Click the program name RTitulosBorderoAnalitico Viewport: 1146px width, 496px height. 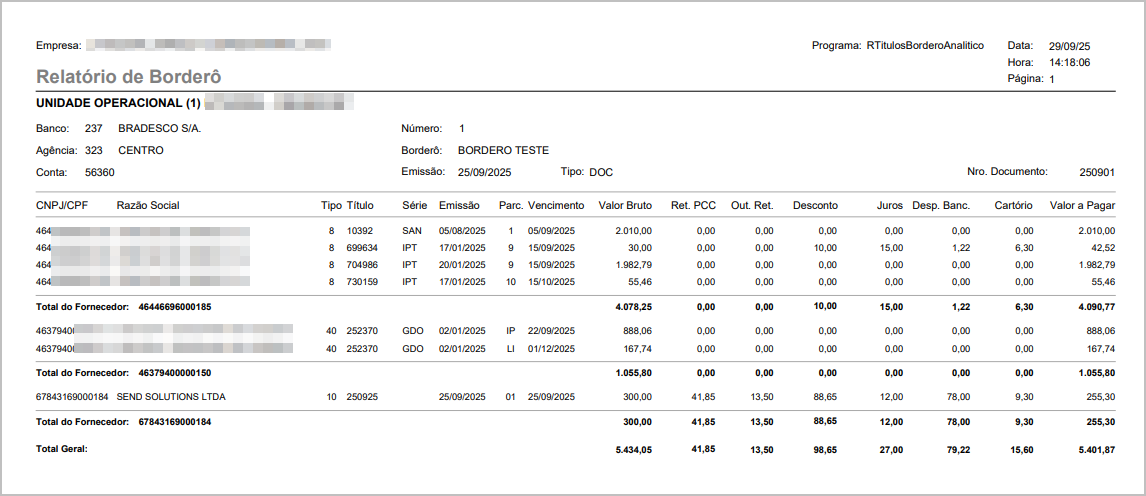pyautogui.click(x=925, y=46)
